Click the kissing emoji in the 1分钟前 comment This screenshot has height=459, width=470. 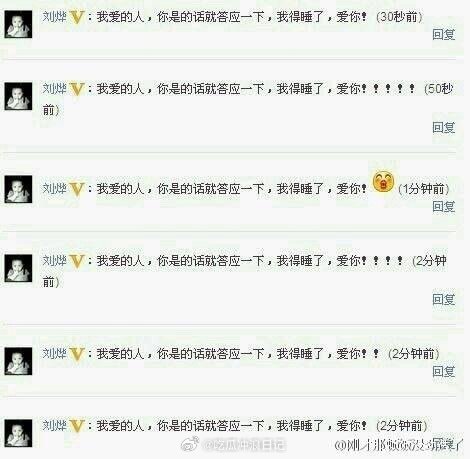click(x=383, y=182)
